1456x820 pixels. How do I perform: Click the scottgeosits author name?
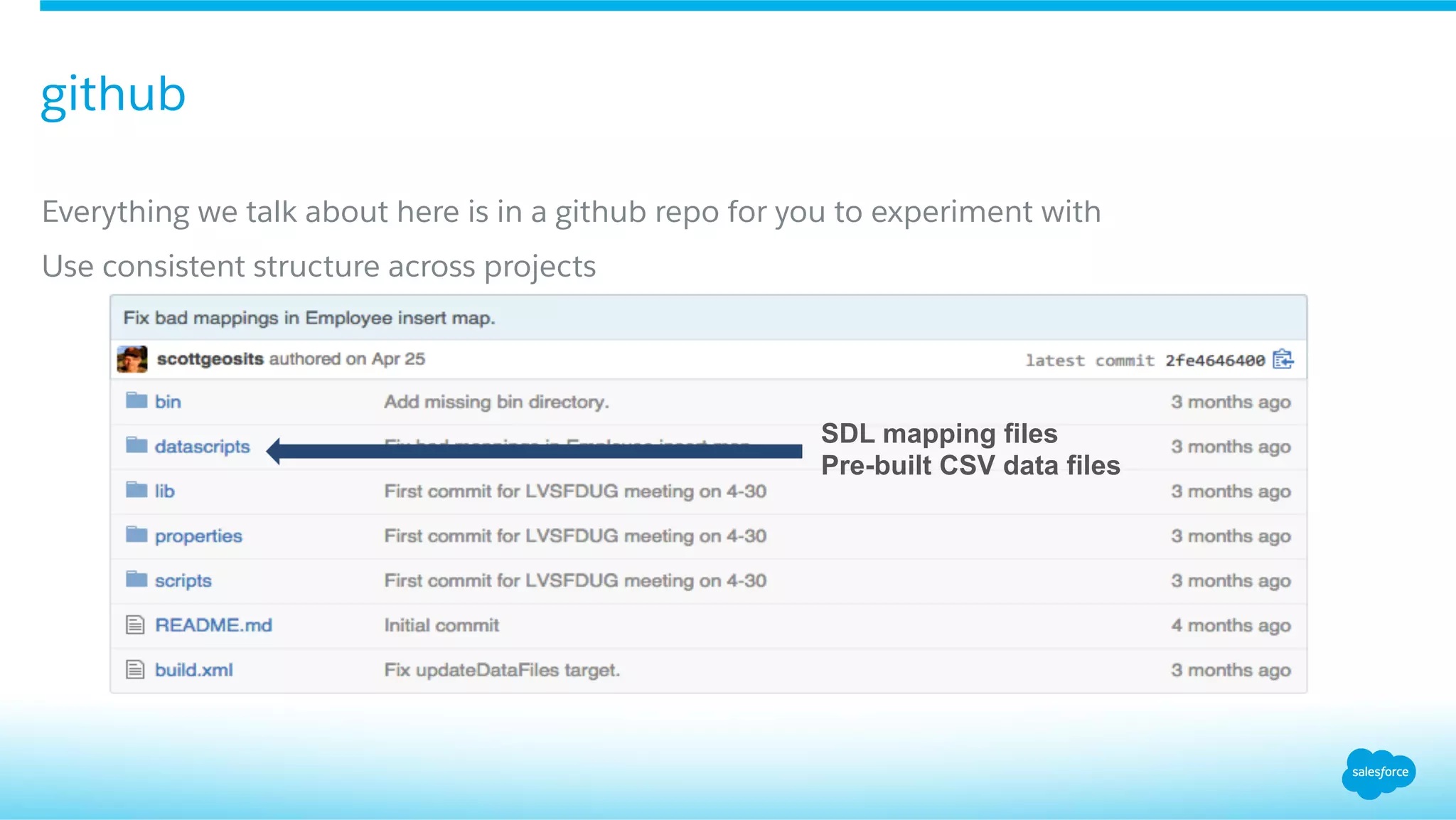210,359
